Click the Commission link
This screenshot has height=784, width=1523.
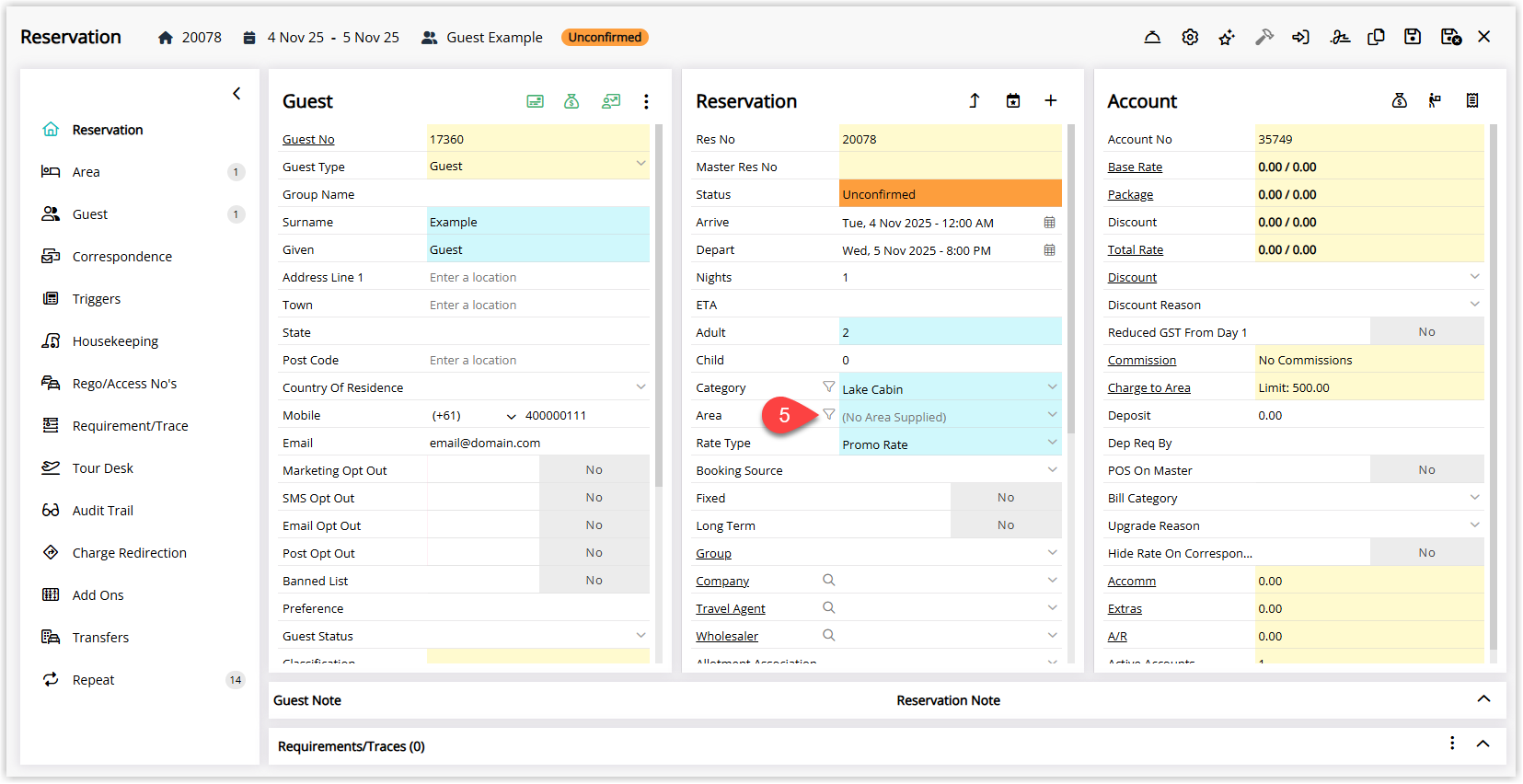(1141, 361)
